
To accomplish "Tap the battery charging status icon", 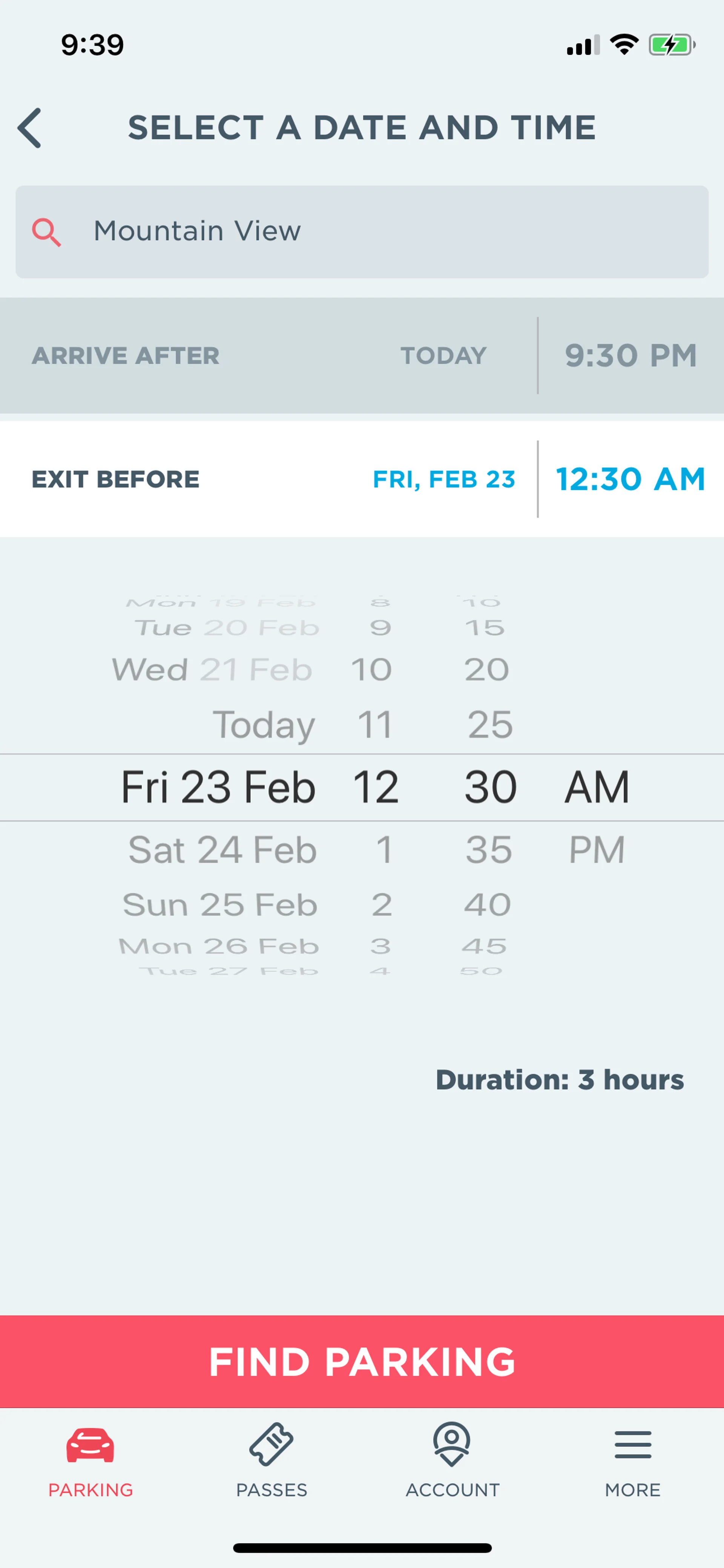I will point(671,45).
